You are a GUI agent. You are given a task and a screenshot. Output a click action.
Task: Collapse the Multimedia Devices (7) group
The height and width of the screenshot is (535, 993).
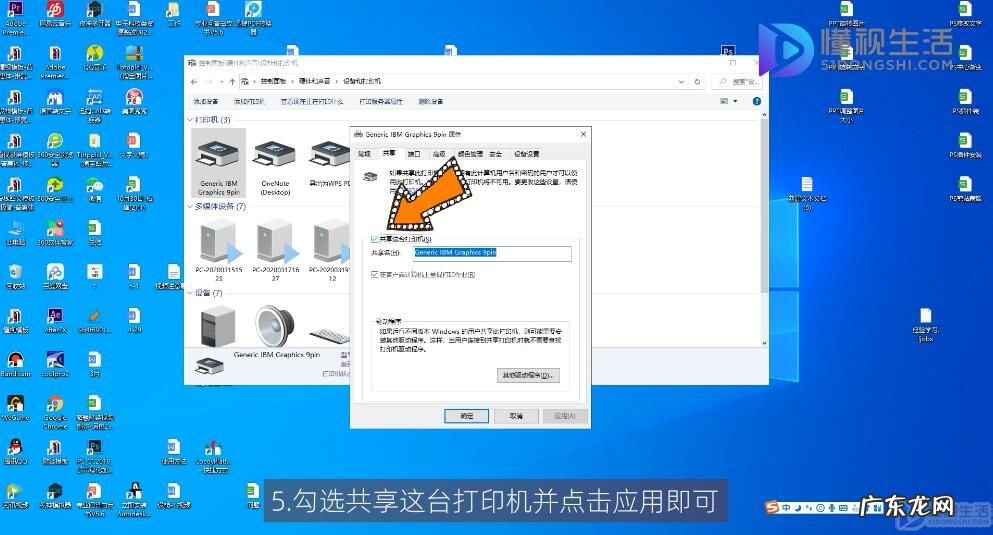190,206
